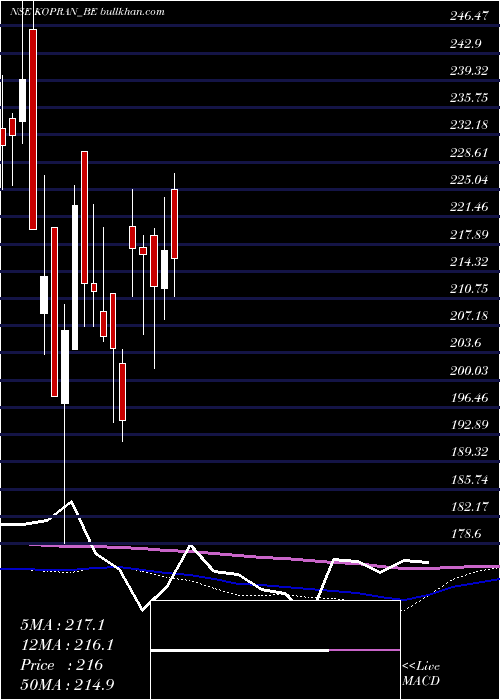Click the white candle with long wick to 178
The width and height of the screenshot is (500, 700).
tap(65, 367)
